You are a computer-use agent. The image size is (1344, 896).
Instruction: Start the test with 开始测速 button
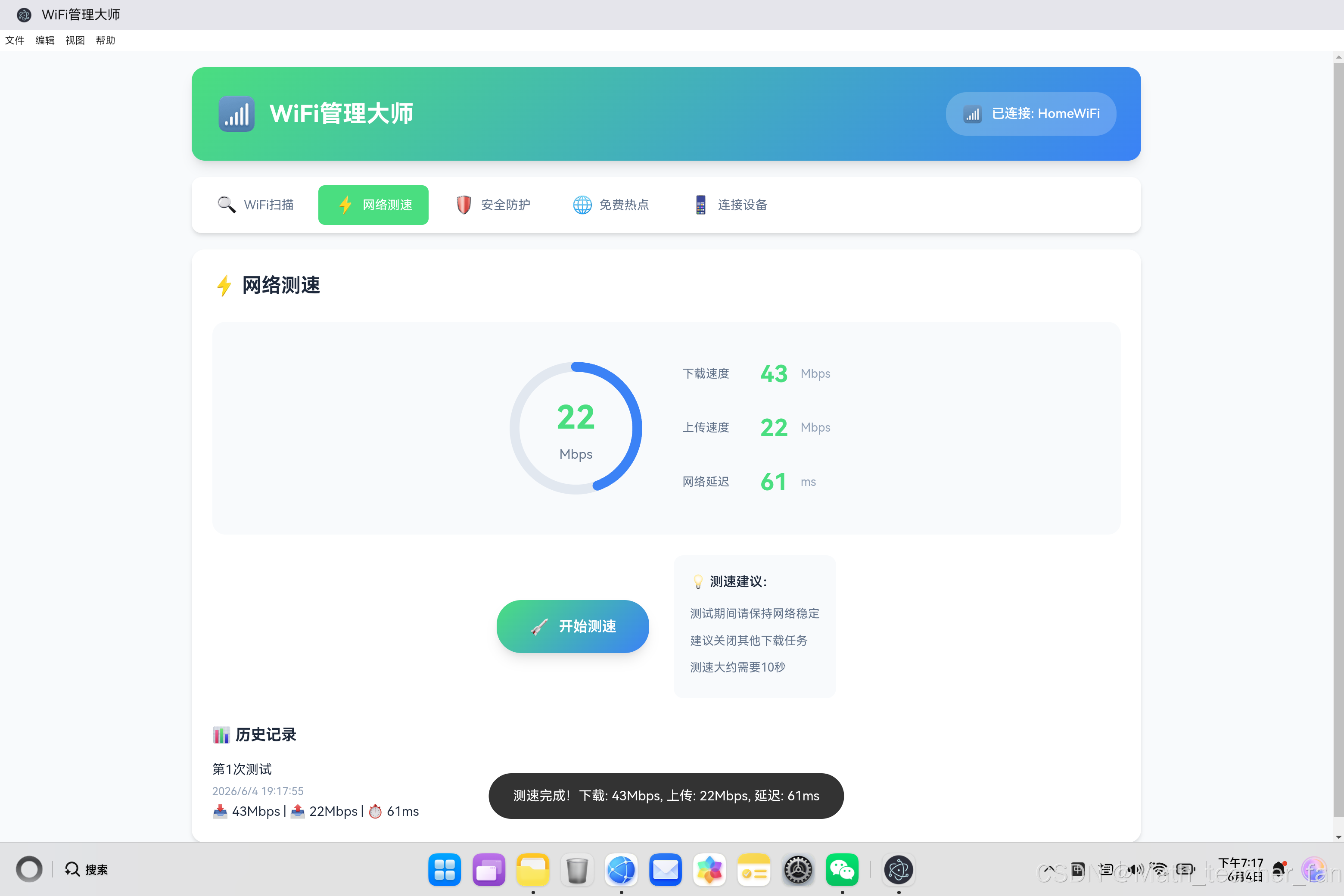click(572, 626)
